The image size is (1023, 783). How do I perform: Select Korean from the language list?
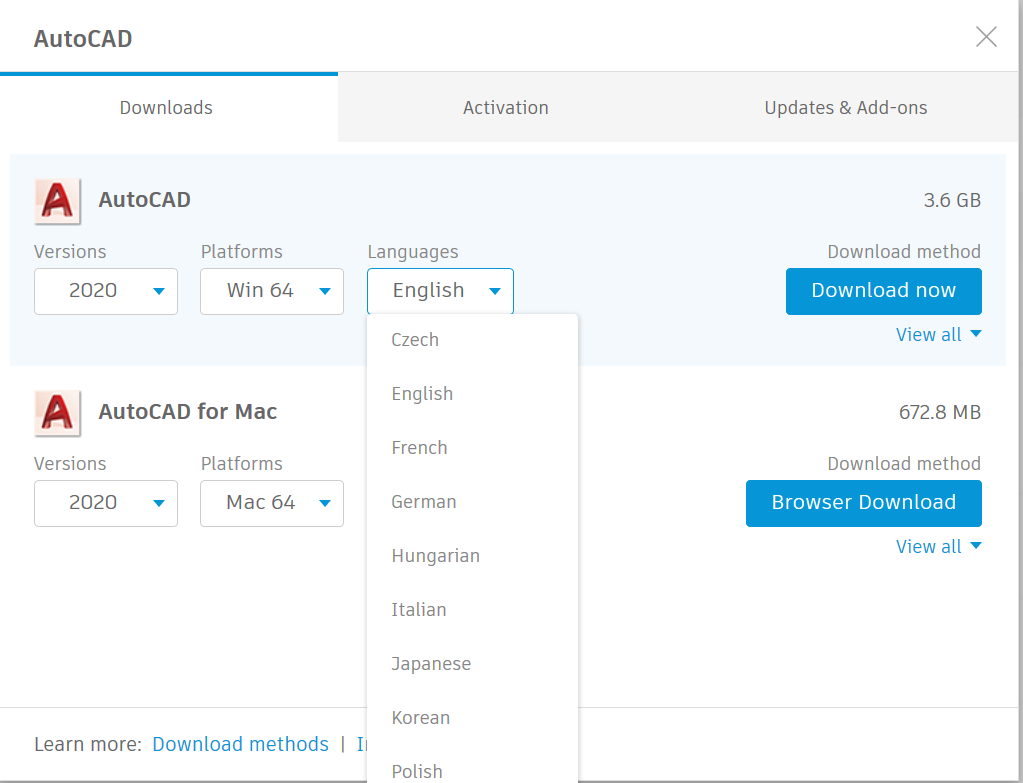[420, 717]
